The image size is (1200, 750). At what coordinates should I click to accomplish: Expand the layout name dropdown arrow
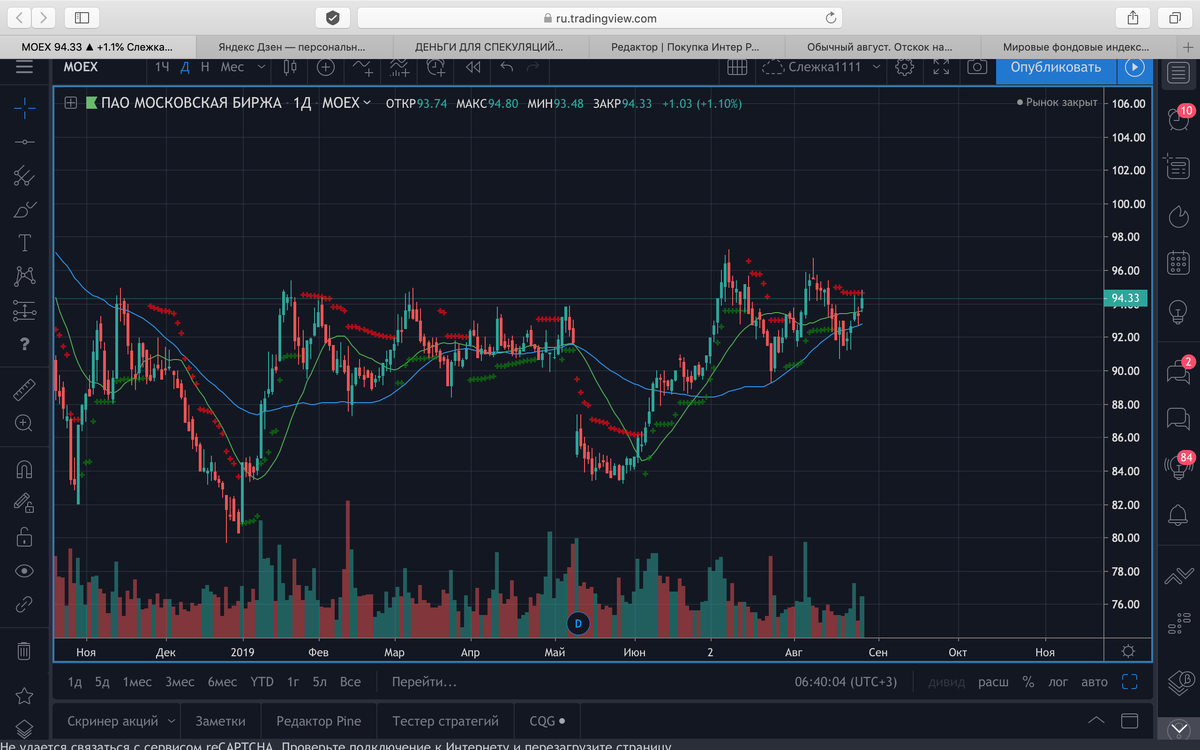876,67
